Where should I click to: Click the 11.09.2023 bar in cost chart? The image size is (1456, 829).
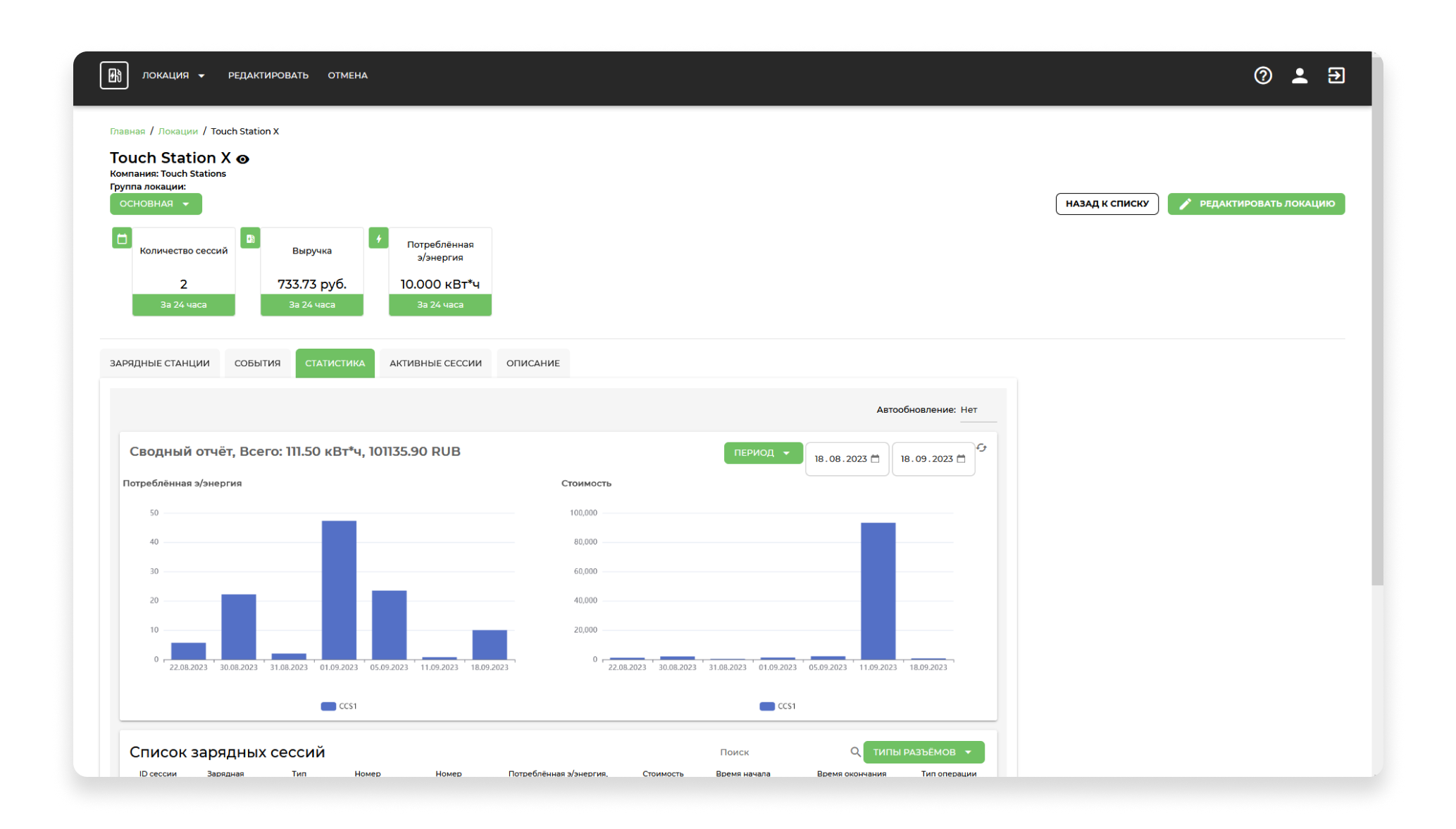(x=878, y=591)
